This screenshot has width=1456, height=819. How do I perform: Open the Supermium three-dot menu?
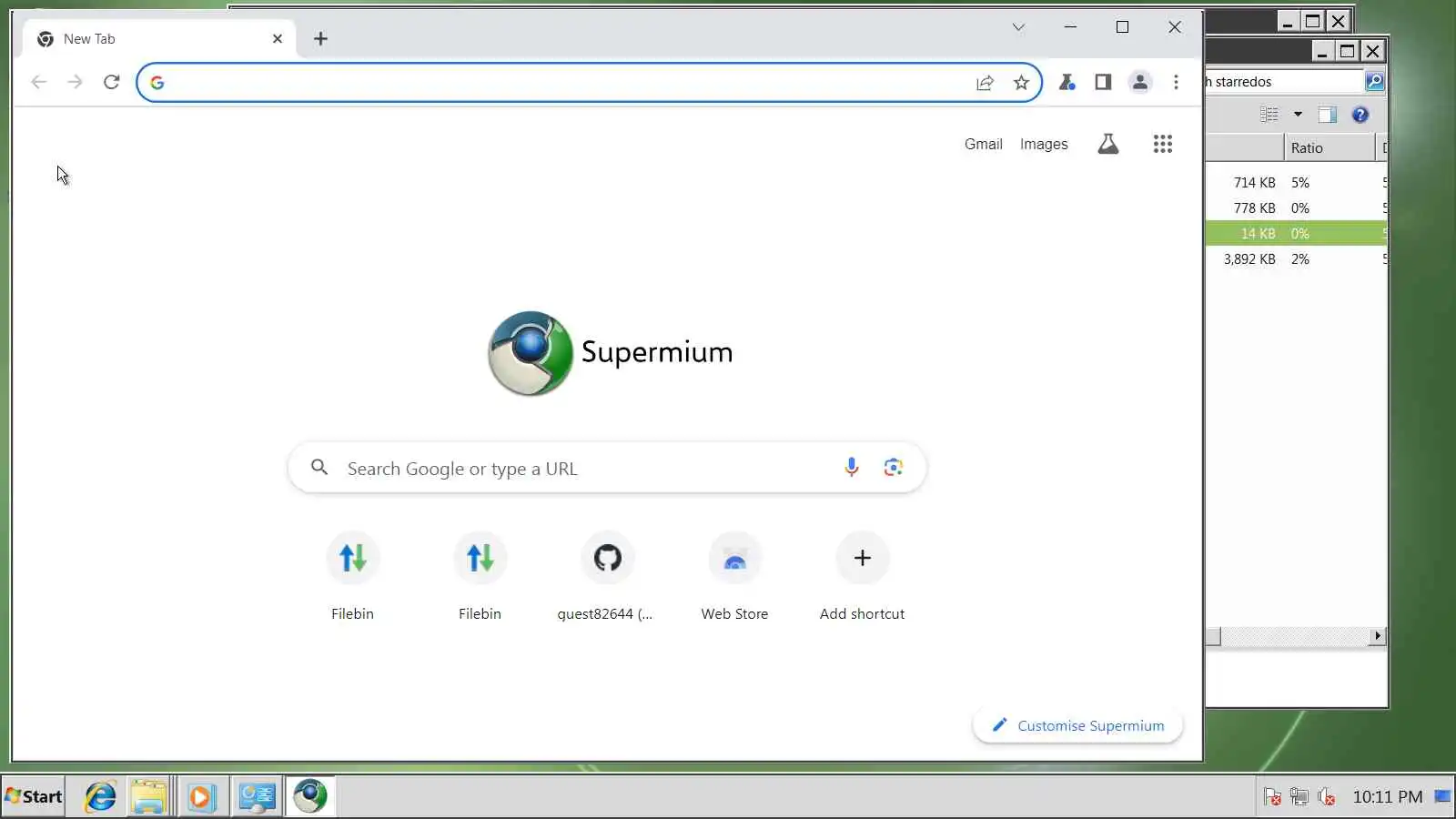pyautogui.click(x=1176, y=83)
